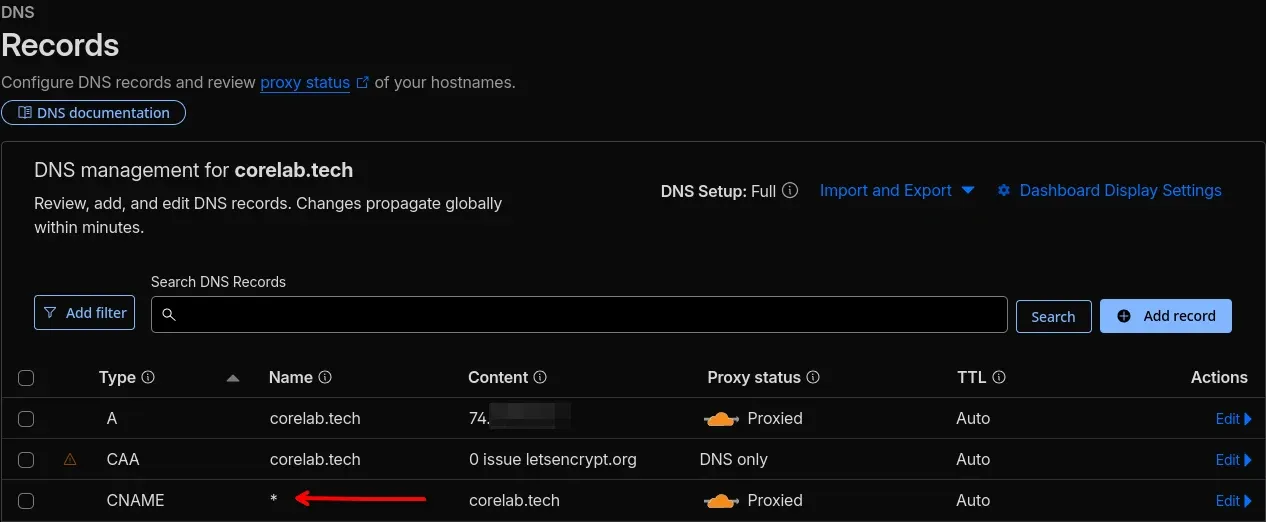Screen dimensions: 1266x522
Task: Click the A record name corelab.tech
Action: point(315,419)
